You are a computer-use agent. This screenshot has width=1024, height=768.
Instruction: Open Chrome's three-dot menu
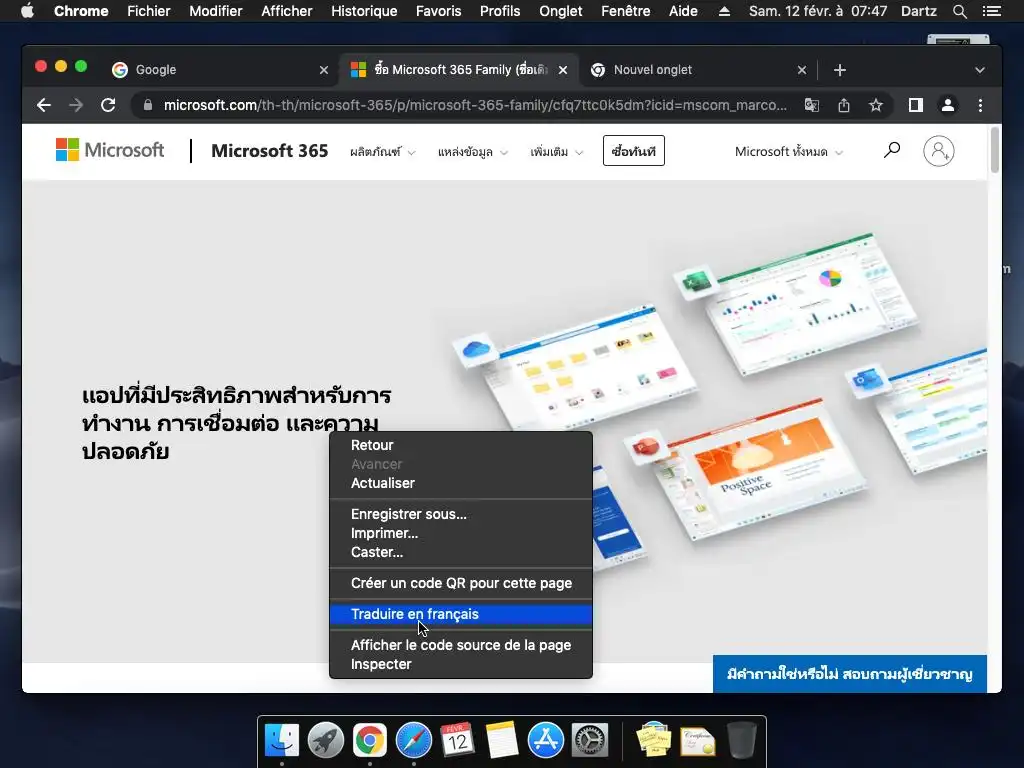pyautogui.click(x=980, y=105)
